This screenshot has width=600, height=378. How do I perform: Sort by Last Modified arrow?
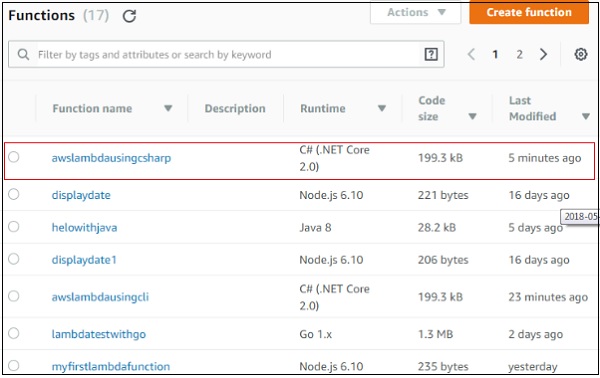click(585, 116)
